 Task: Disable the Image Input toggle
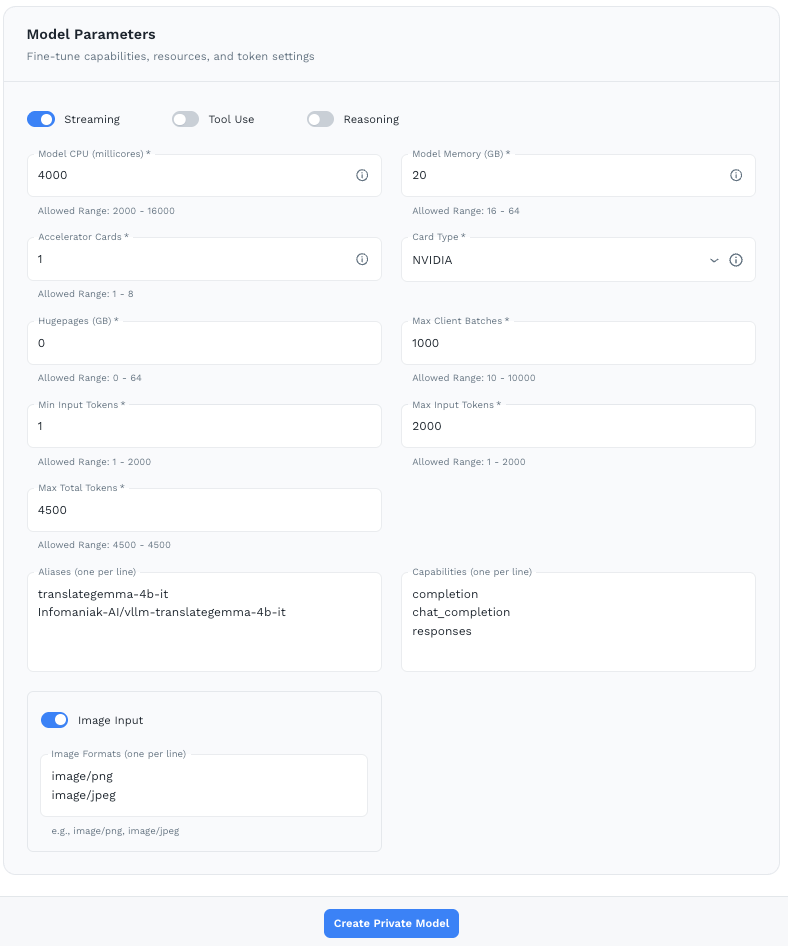(54, 719)
